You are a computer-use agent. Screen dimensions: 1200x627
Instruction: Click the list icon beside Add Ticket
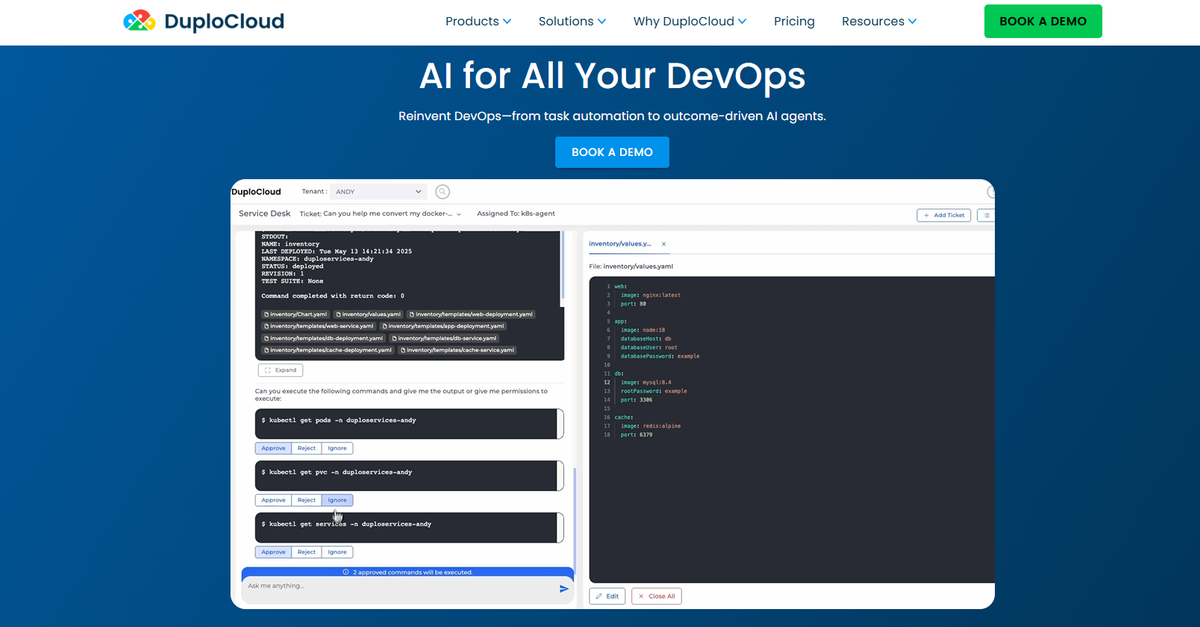[x=985, y=214]
